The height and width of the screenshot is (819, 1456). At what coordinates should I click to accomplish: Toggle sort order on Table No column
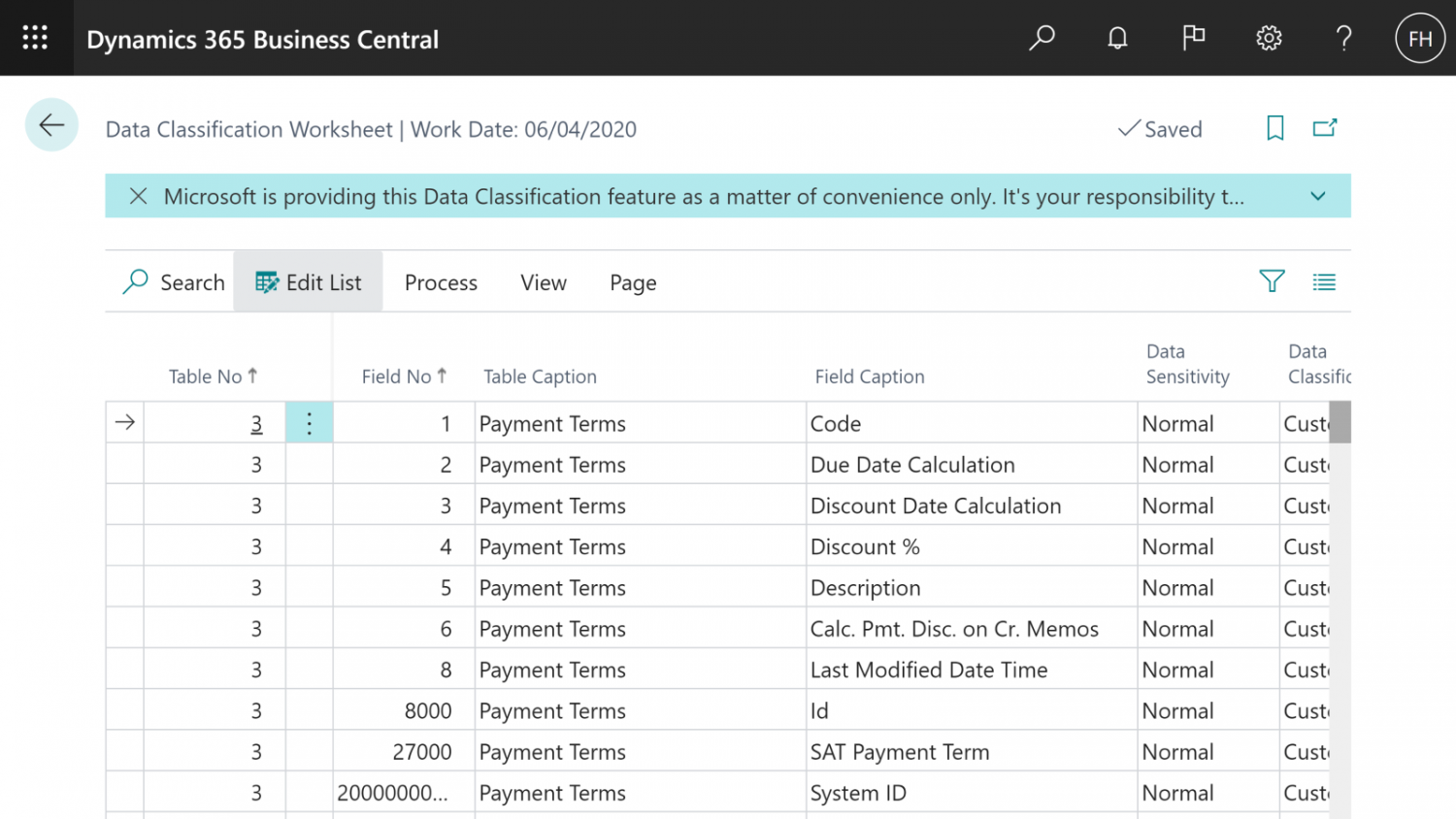coord(213,376)
